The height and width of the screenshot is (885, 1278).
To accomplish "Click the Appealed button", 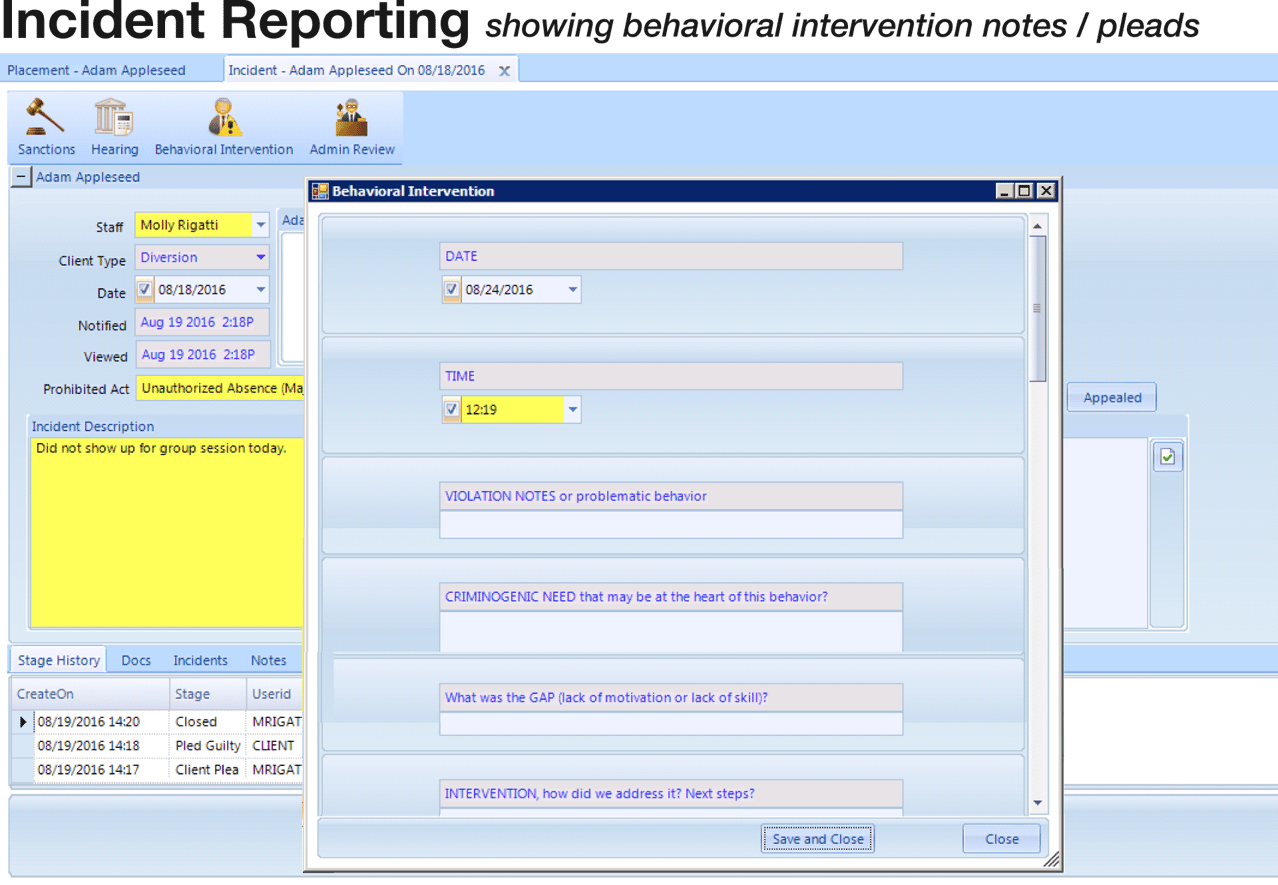I will 1110,397.
